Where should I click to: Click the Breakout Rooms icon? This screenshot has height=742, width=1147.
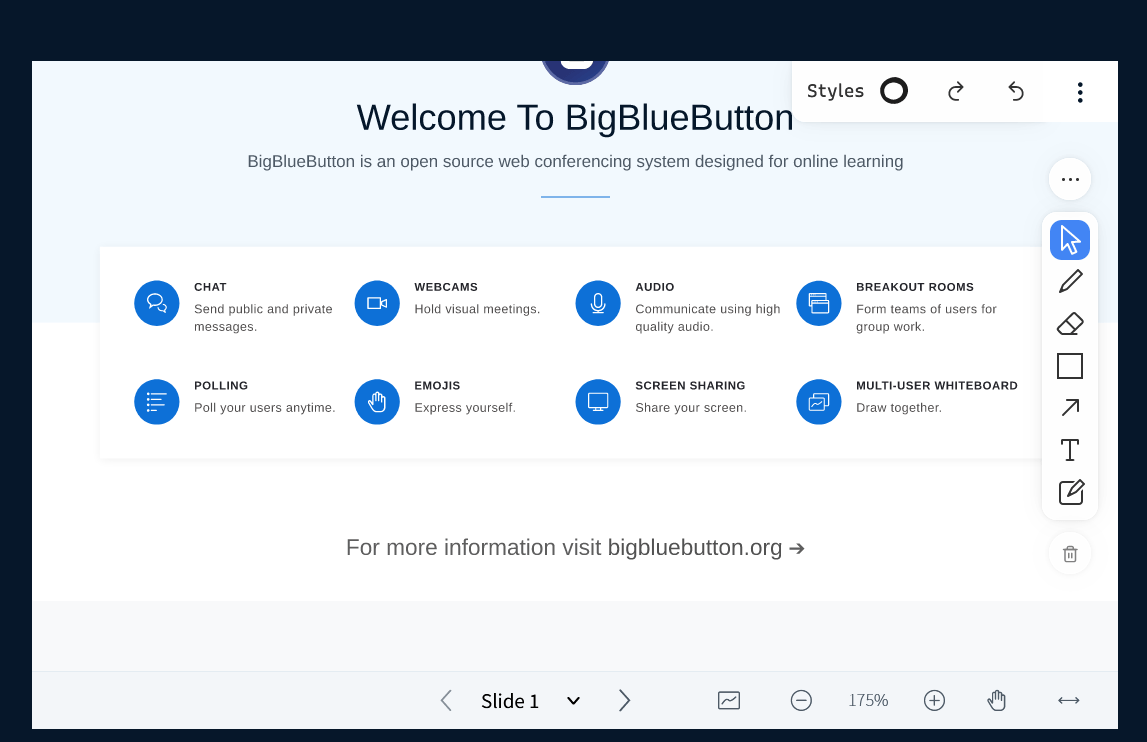(x=819, y=303)
